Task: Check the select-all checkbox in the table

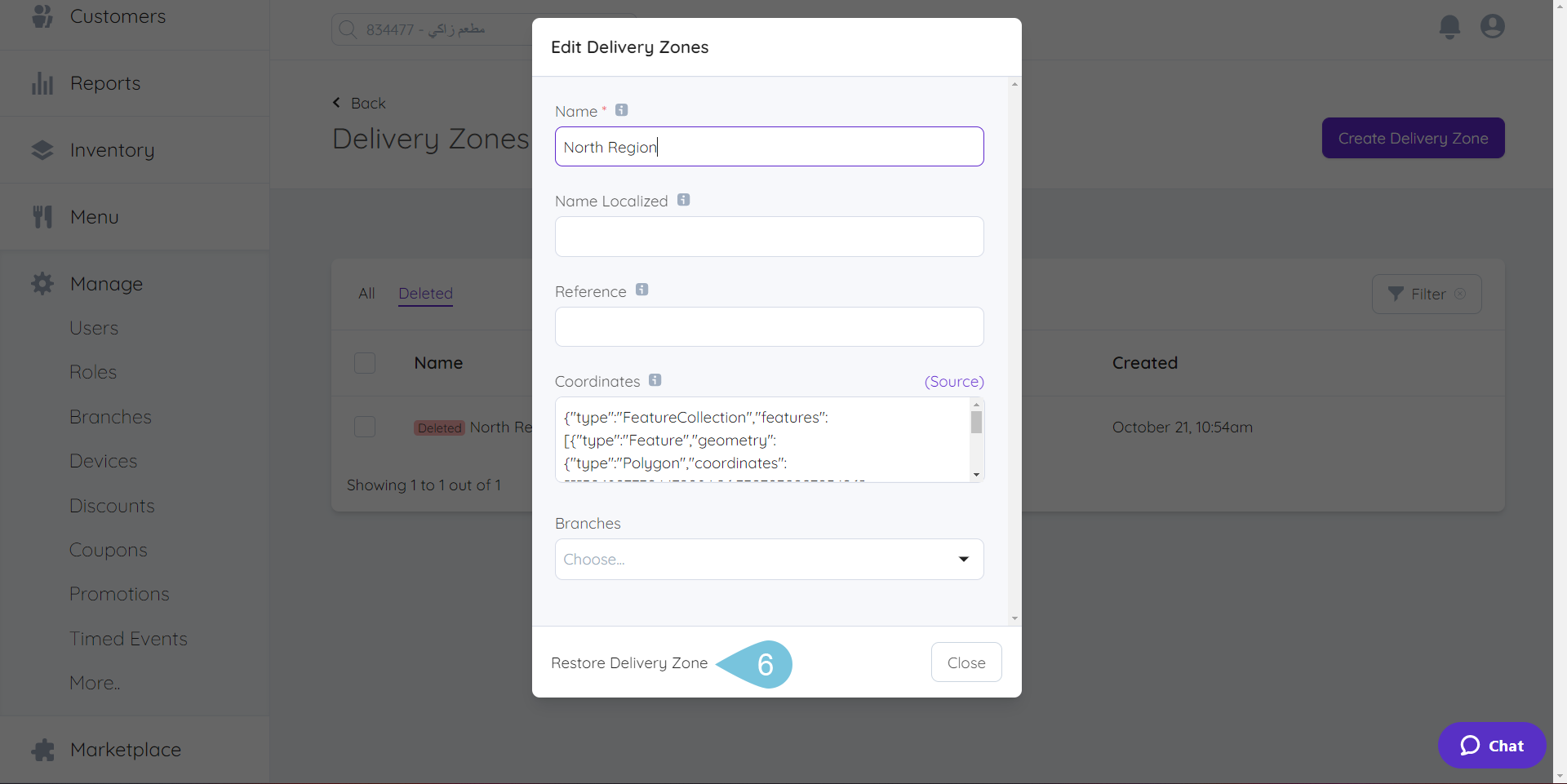Action: (365, 362)
